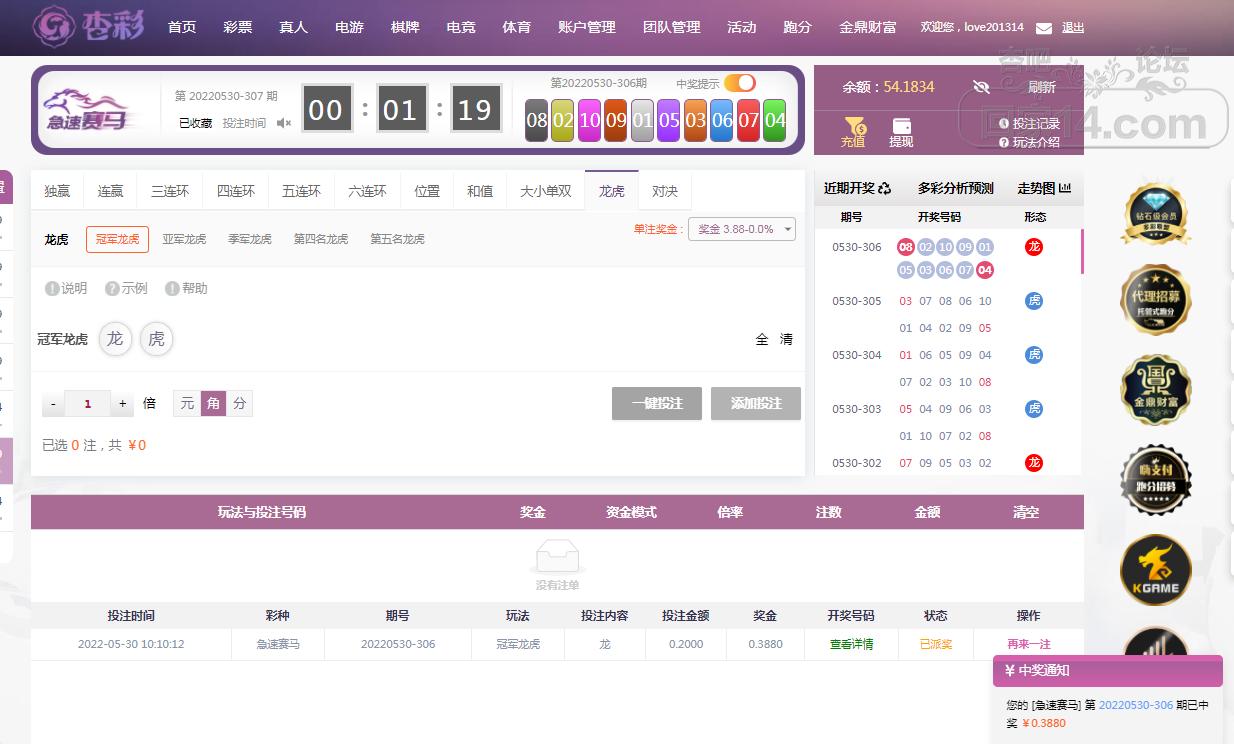Screen dimensions: 1234x744
Task: Open 账户管理 in the top menu
Action: click(x=587, y=27)
